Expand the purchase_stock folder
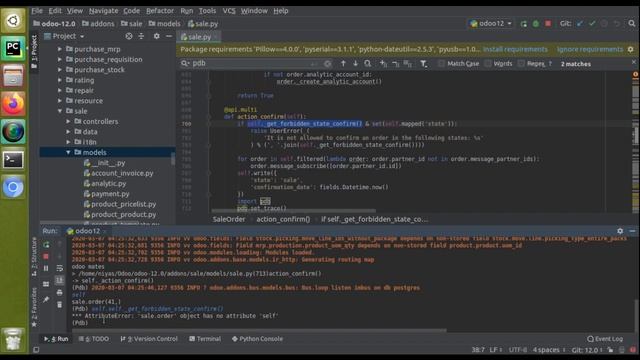Viewport: 640px width, 360px height. [60, 70]
